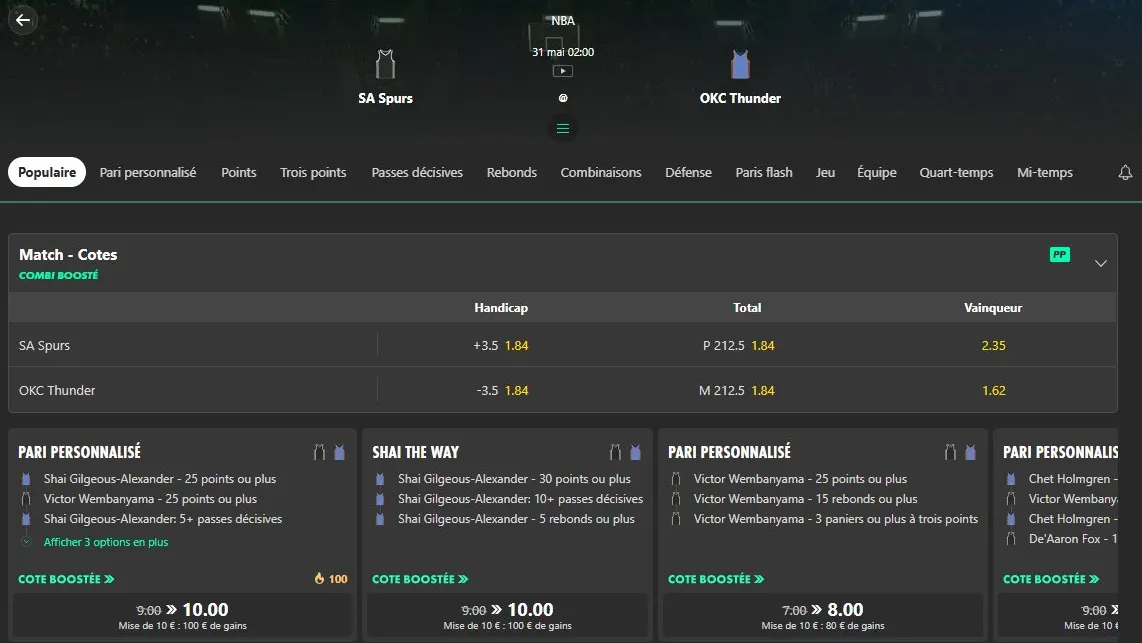Click the Handicap column header
Viewport: 1142px width, 643px height.
(501, 308)
